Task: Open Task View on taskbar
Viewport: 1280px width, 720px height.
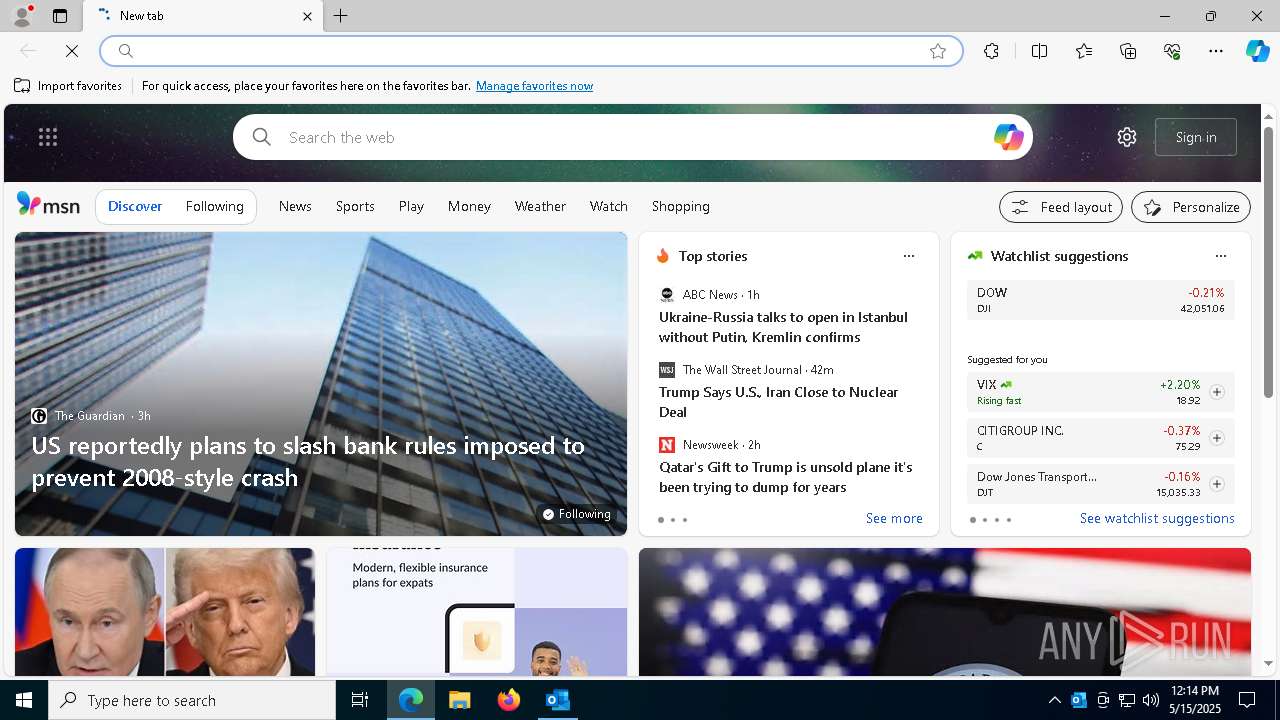Action: (x=360, y=700)
